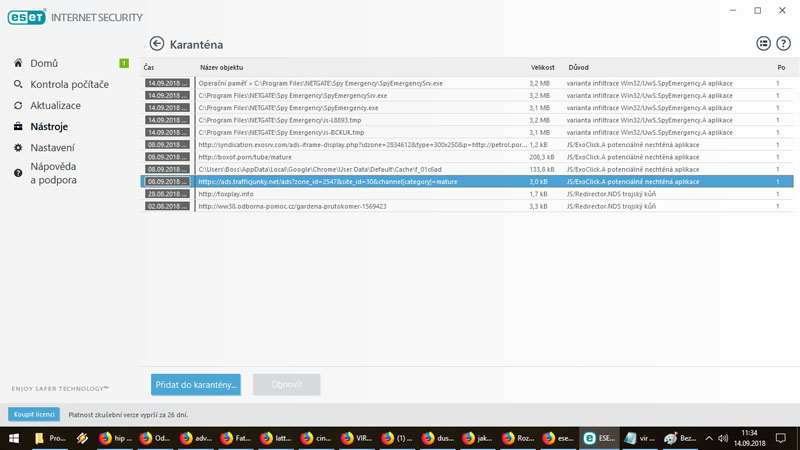Go back using the arrow next to Karanténa

point(157,44)
